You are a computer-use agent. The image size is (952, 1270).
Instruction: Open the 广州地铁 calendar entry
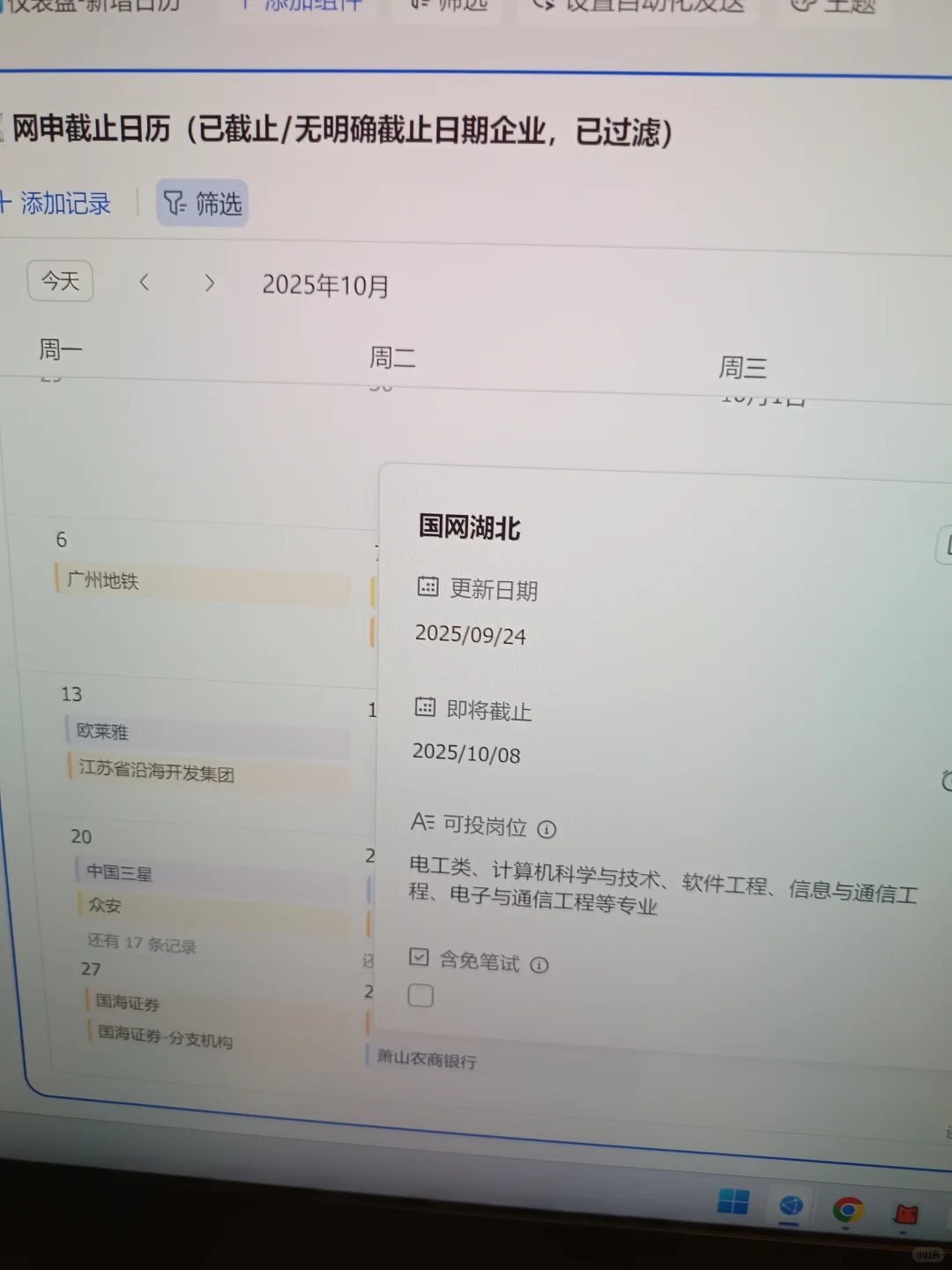click(x=203, y=583)
